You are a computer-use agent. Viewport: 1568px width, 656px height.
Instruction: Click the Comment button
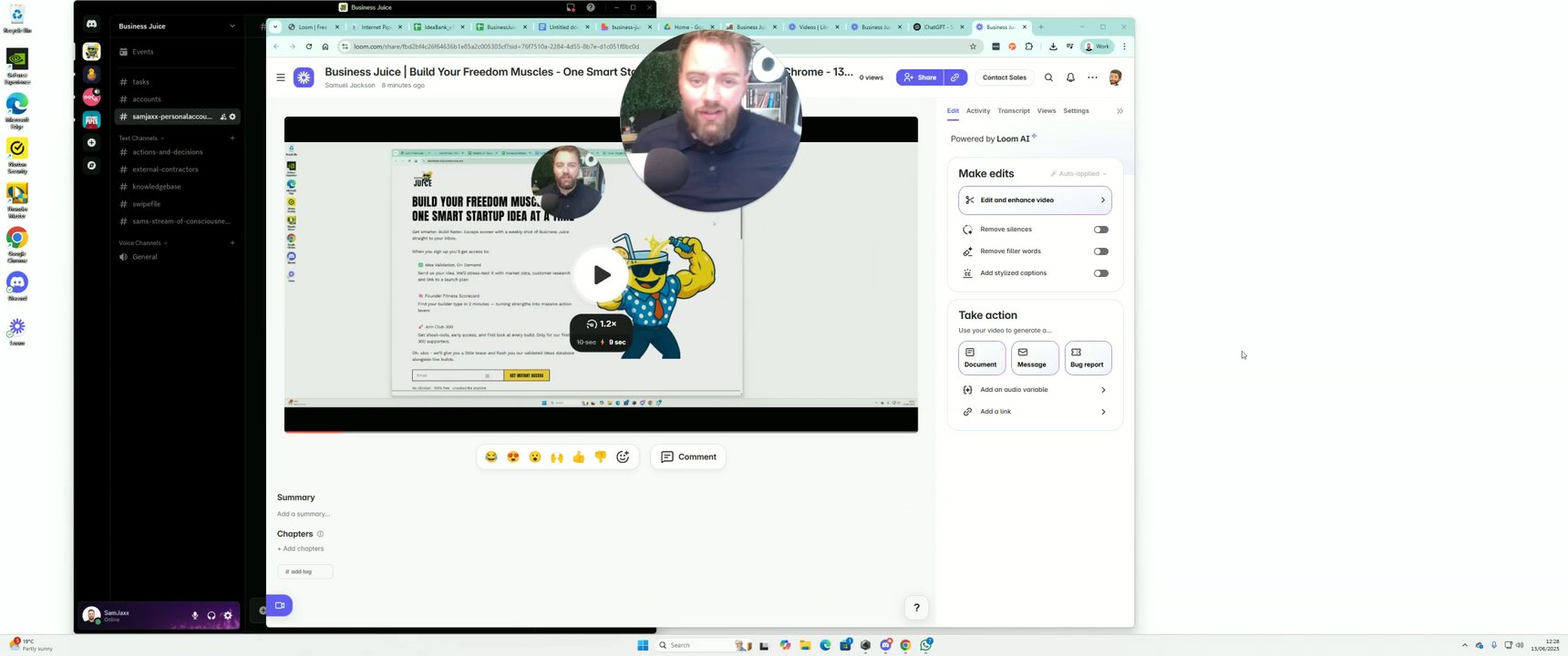pyautogui.click(x=688, y=457)
